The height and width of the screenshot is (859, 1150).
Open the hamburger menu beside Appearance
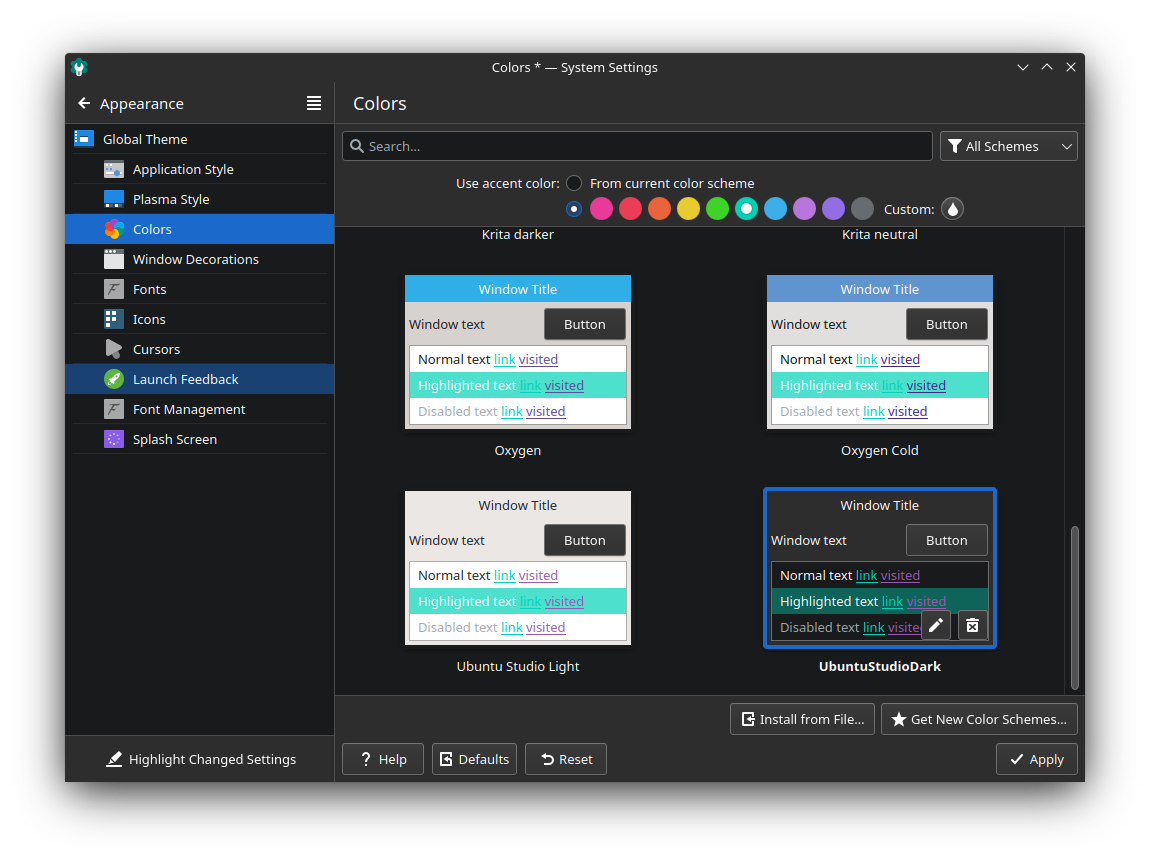314,103
